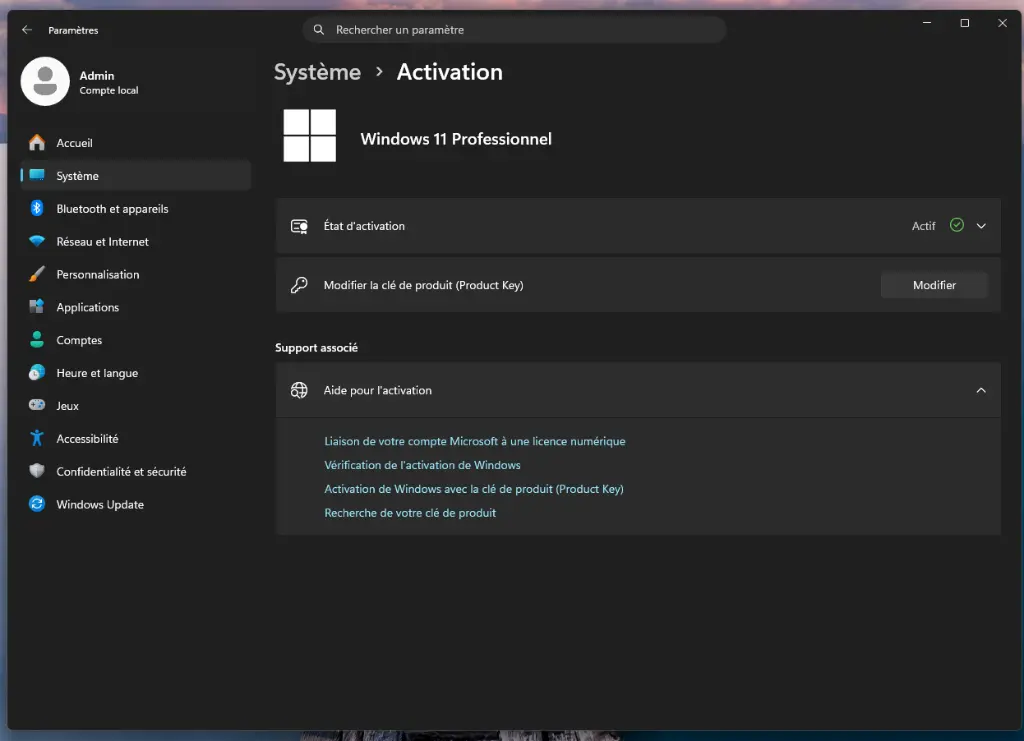Click the Windows 11 Professionnel title
The image size is (1024, 741).
(456, 139)
